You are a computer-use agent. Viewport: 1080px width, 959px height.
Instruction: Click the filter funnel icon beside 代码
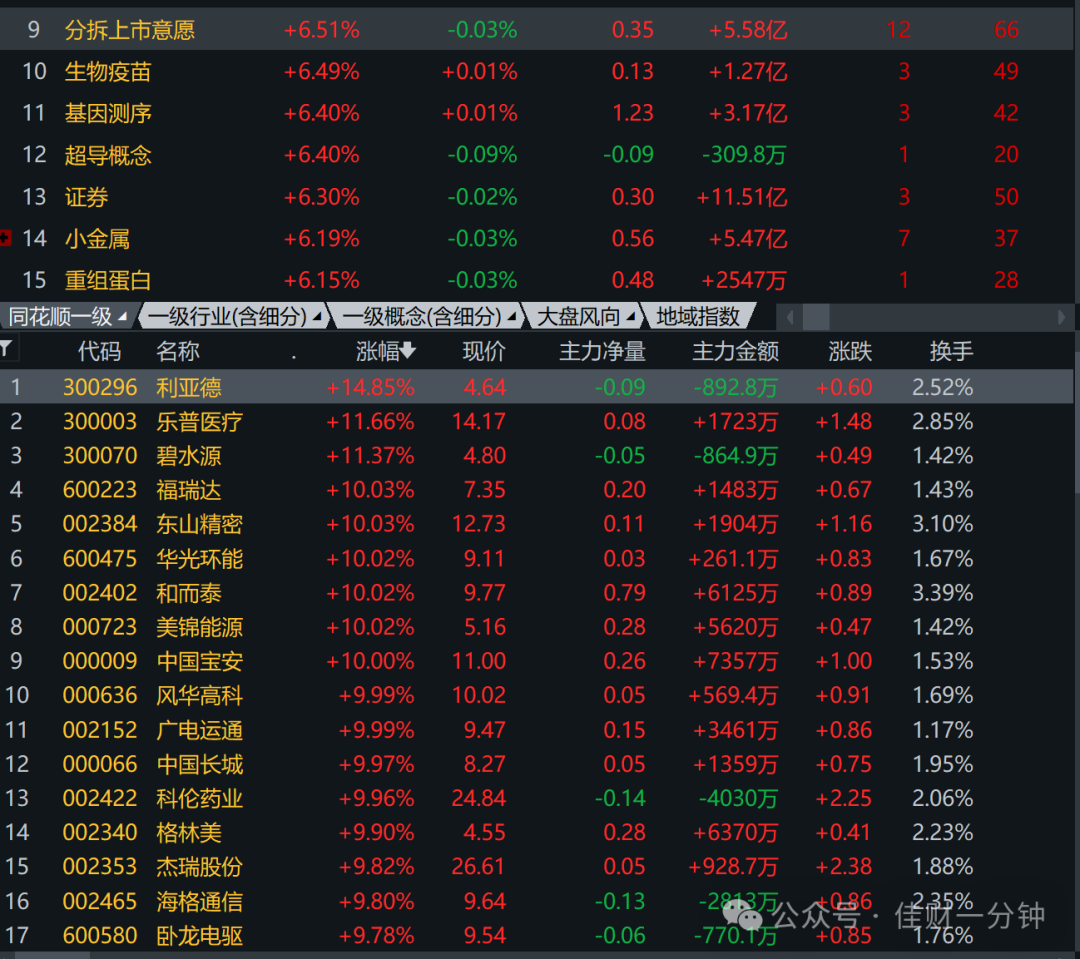pyautogui.click(x=6, y=349)
